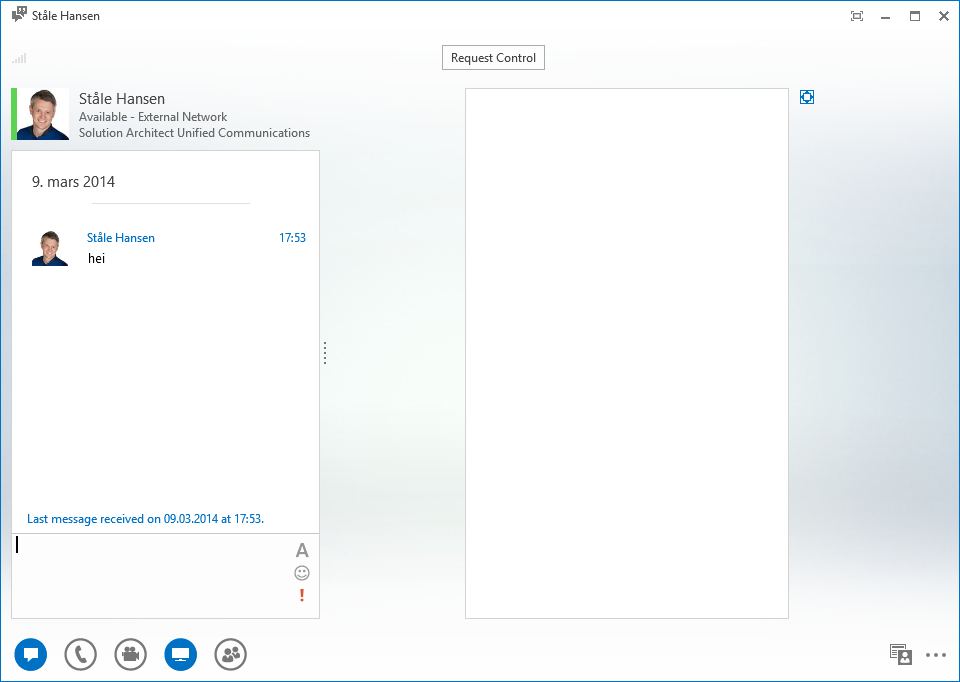
Task: Collapse the date divider for 9. mars 2014
Action: [x=75, y=181]
